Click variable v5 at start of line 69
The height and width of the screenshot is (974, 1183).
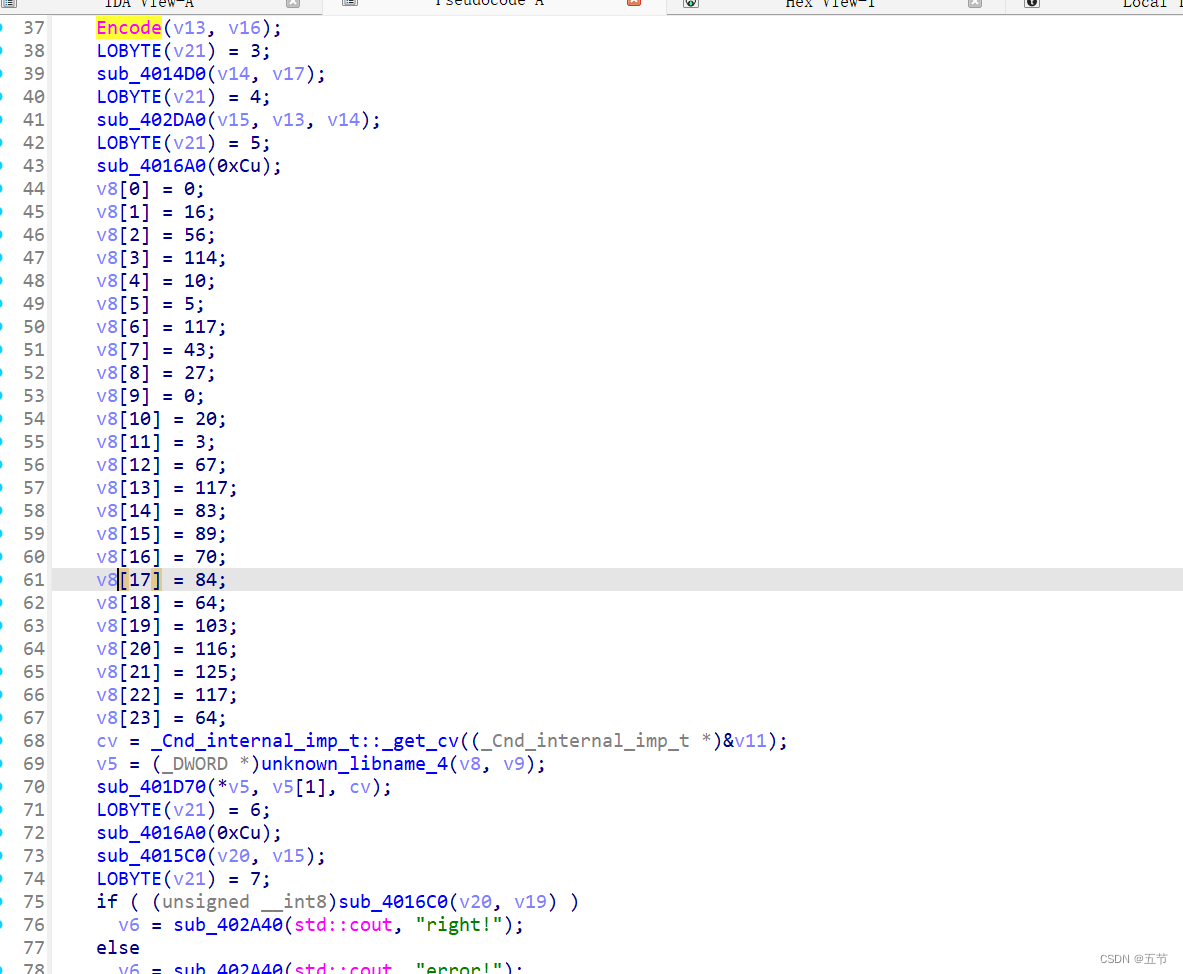pyautogui.click(x=107, y=764)
